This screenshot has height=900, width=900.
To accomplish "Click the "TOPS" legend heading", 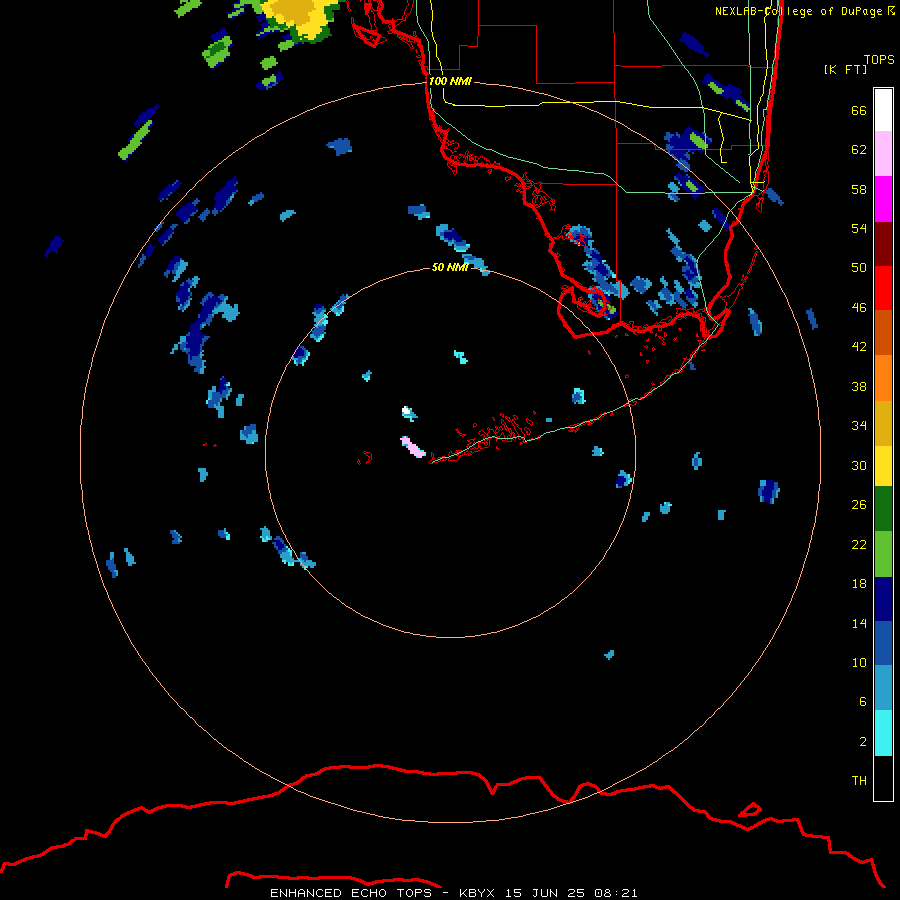I will point(879,60).
